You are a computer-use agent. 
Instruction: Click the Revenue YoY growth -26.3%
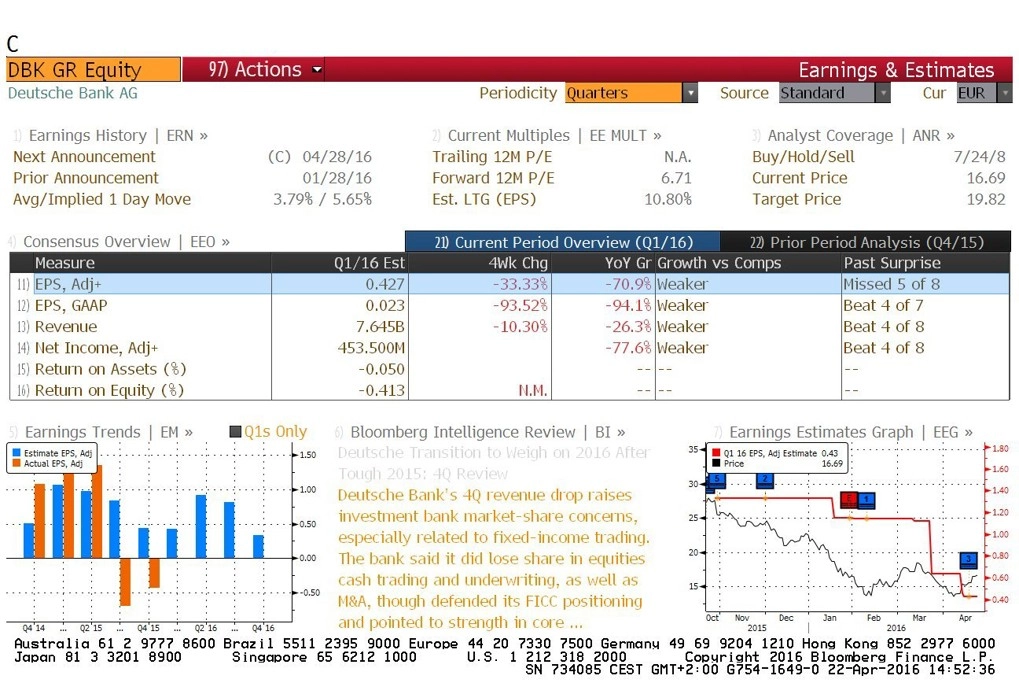tap(628, 327)
